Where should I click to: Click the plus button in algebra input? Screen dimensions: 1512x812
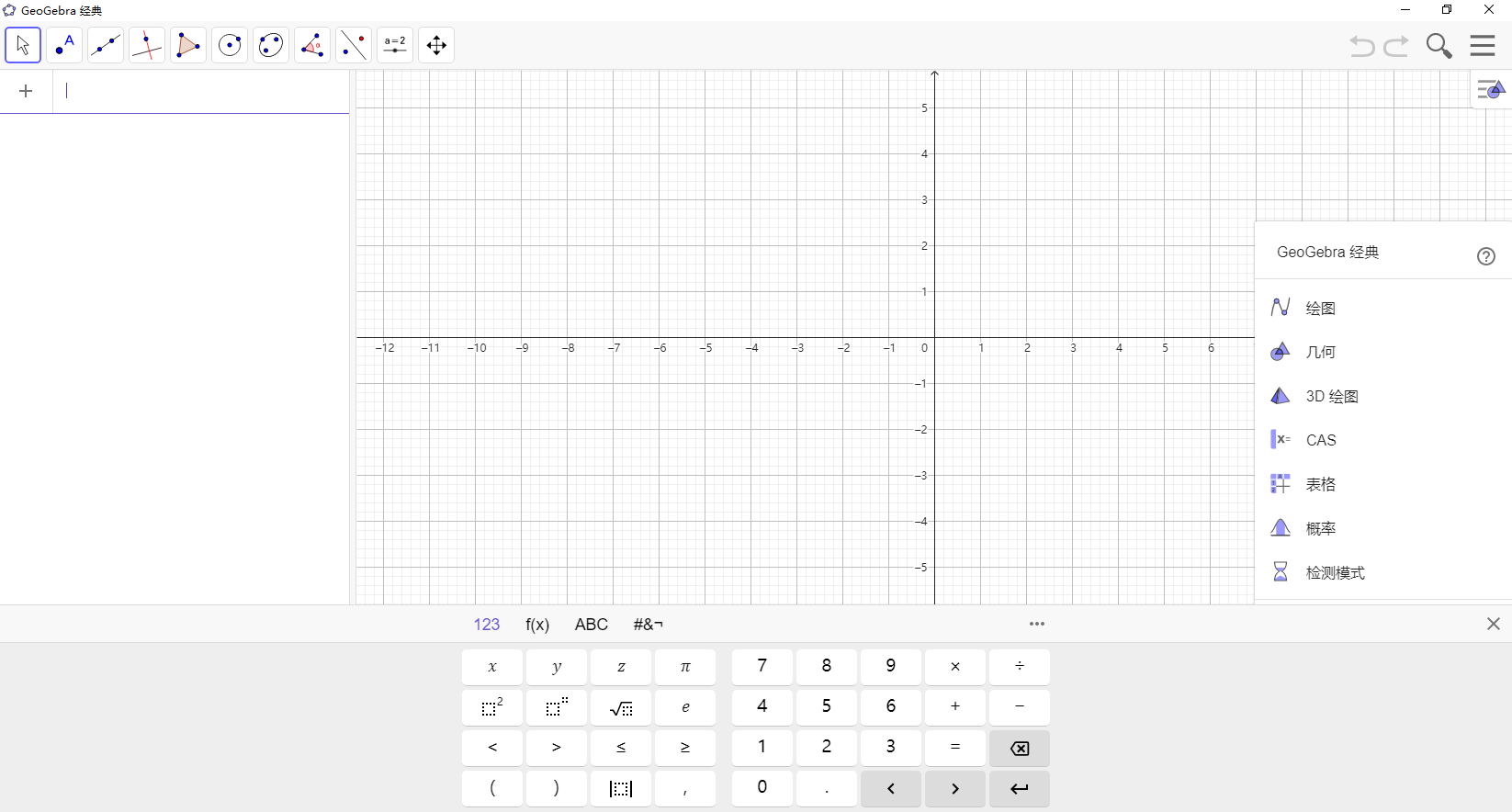26,91
